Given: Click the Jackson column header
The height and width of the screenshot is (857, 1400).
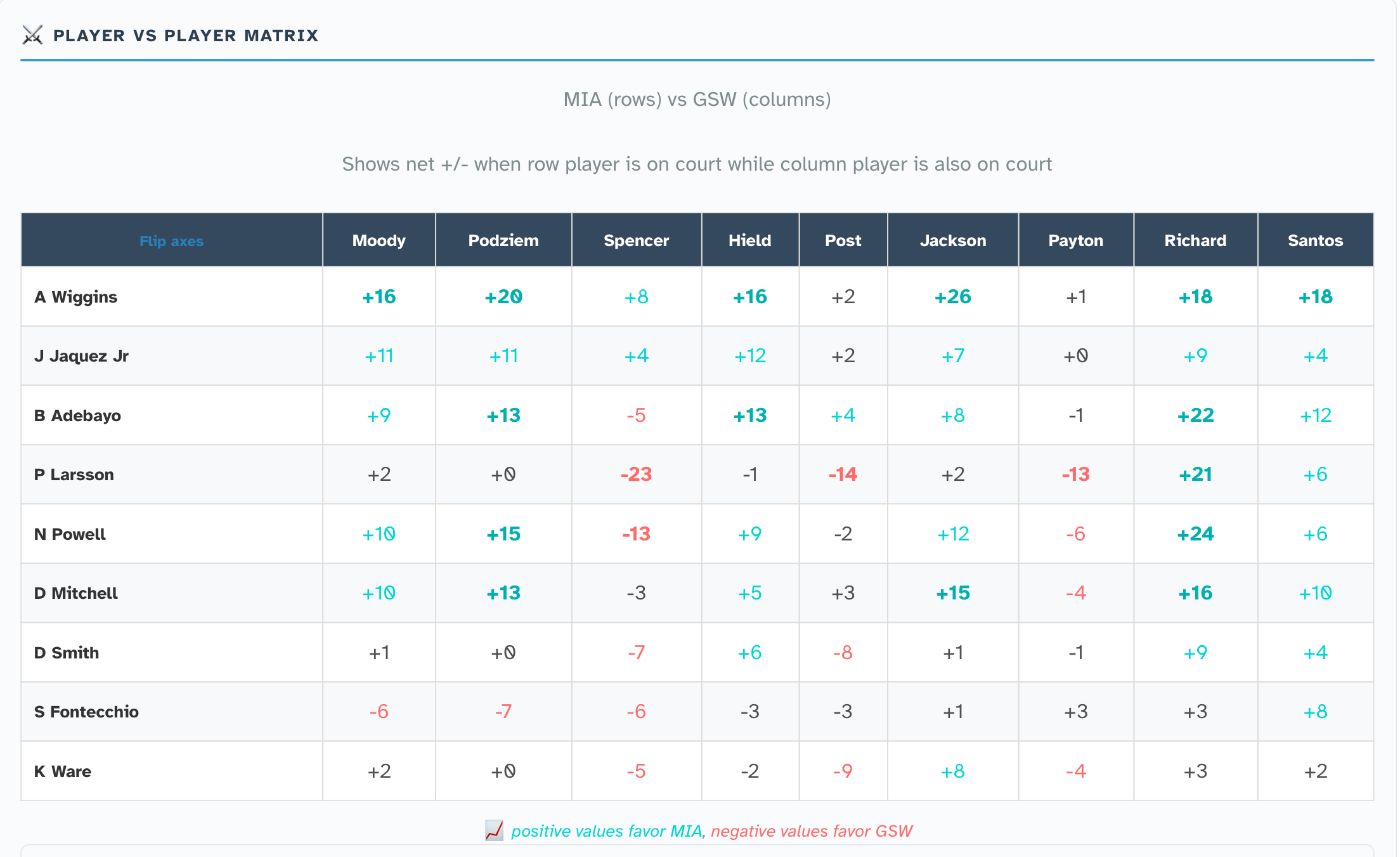Looking at the screenshot, I should [x=952, y=240].
